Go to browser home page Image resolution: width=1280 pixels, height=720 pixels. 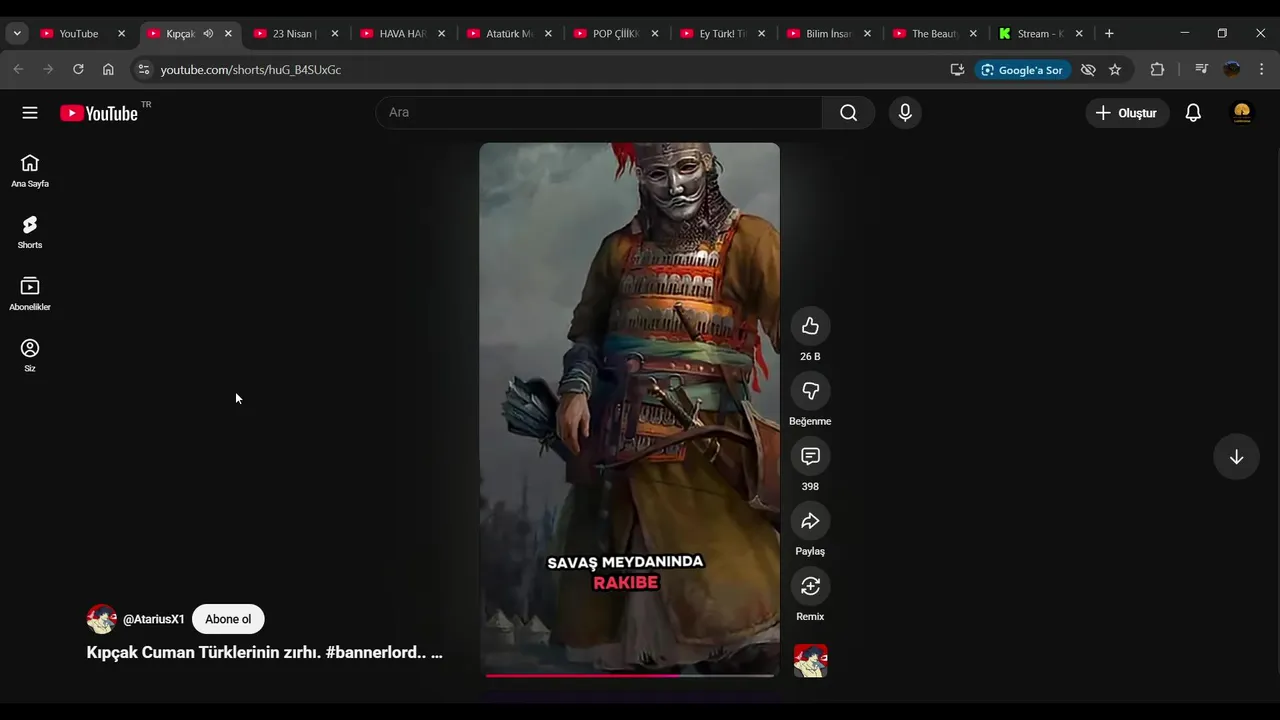tap(108, 69)
